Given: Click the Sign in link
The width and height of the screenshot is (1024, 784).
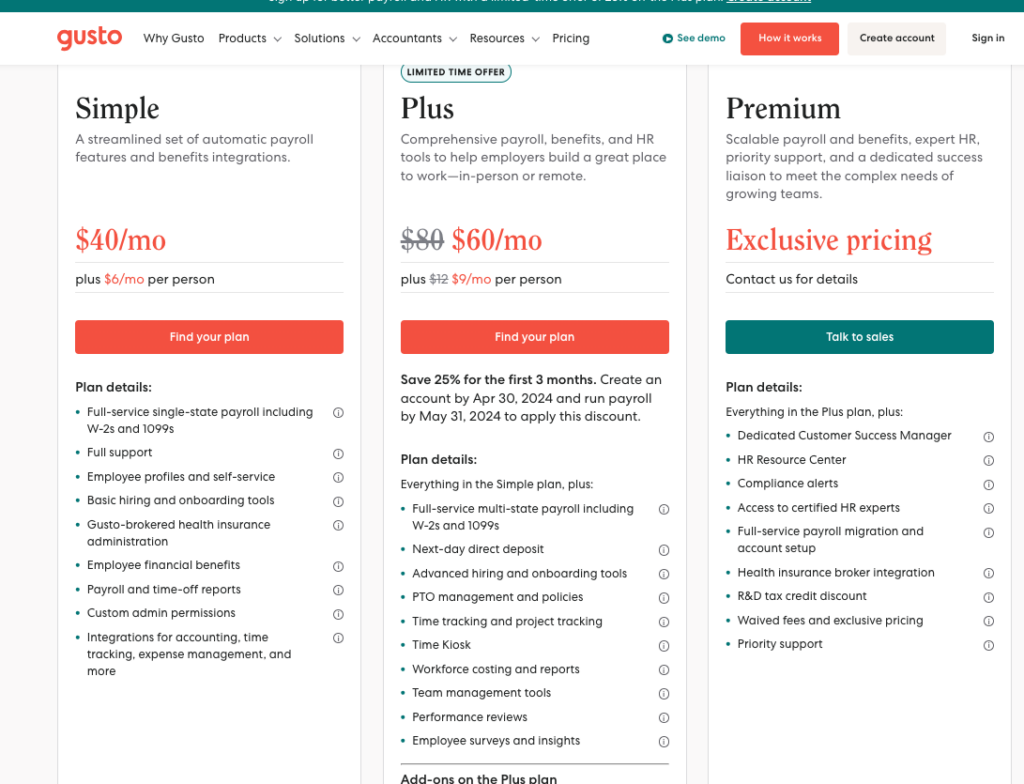Looking at the screenshot, I should (988, 38).
